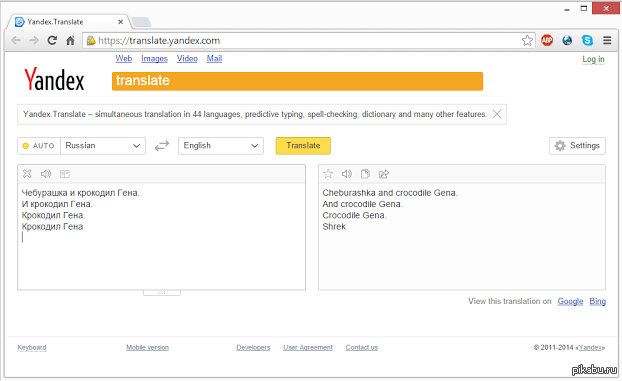
Task: Click the source box resize handle
Action: pos(162,292)
